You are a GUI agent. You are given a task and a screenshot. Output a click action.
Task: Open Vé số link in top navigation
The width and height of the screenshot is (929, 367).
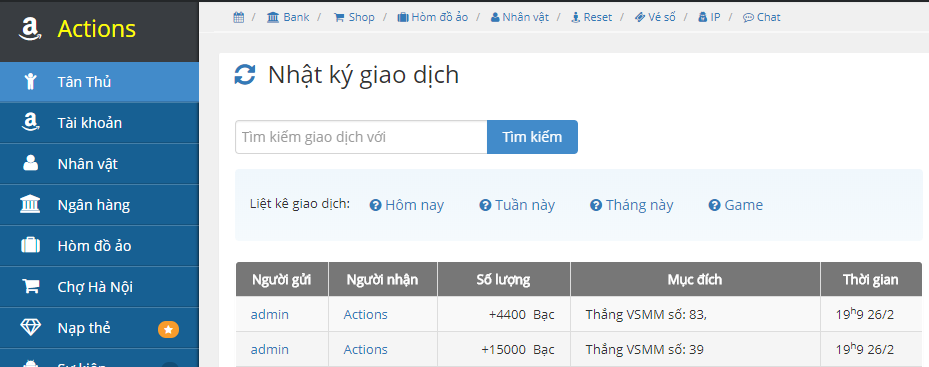[655, 17]
